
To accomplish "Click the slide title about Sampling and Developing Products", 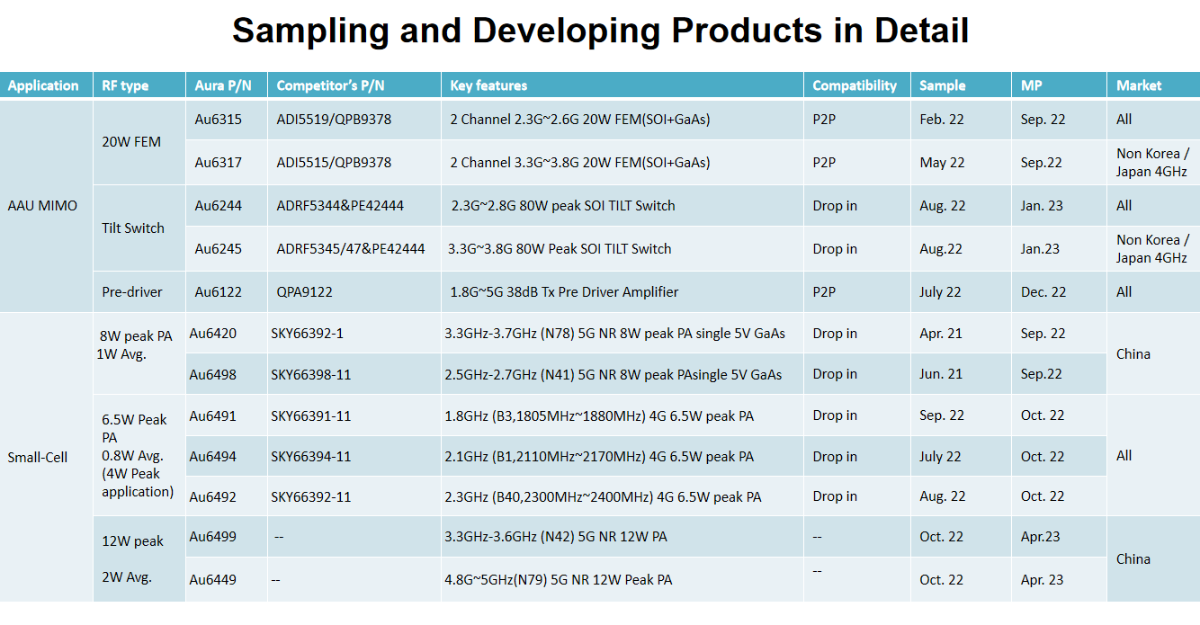I will click(x=600, y=31).
